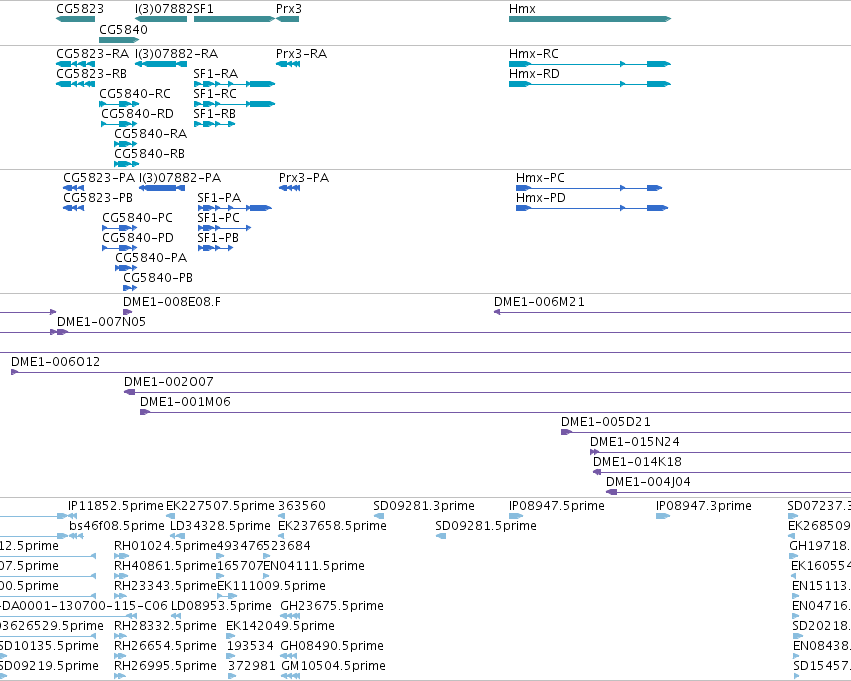Click the Prx3-PA protein glyph

pos(289,188)
